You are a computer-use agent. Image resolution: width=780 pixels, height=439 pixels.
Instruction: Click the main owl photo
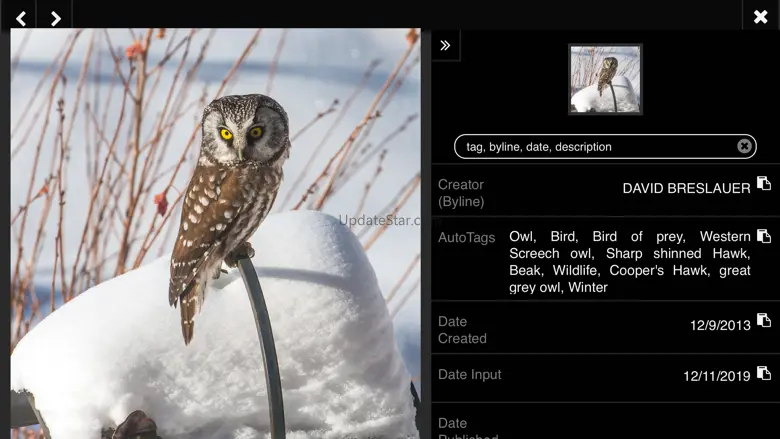215,234
